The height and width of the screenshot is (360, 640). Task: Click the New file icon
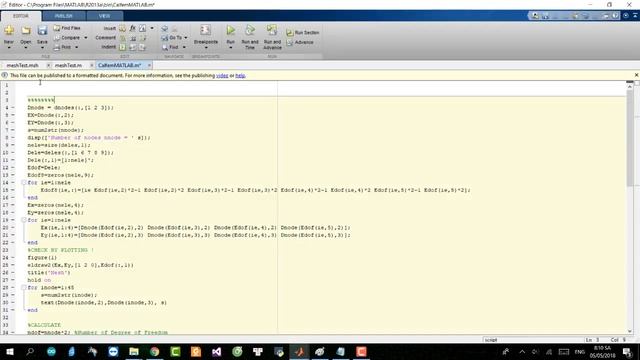coord(9,30)
